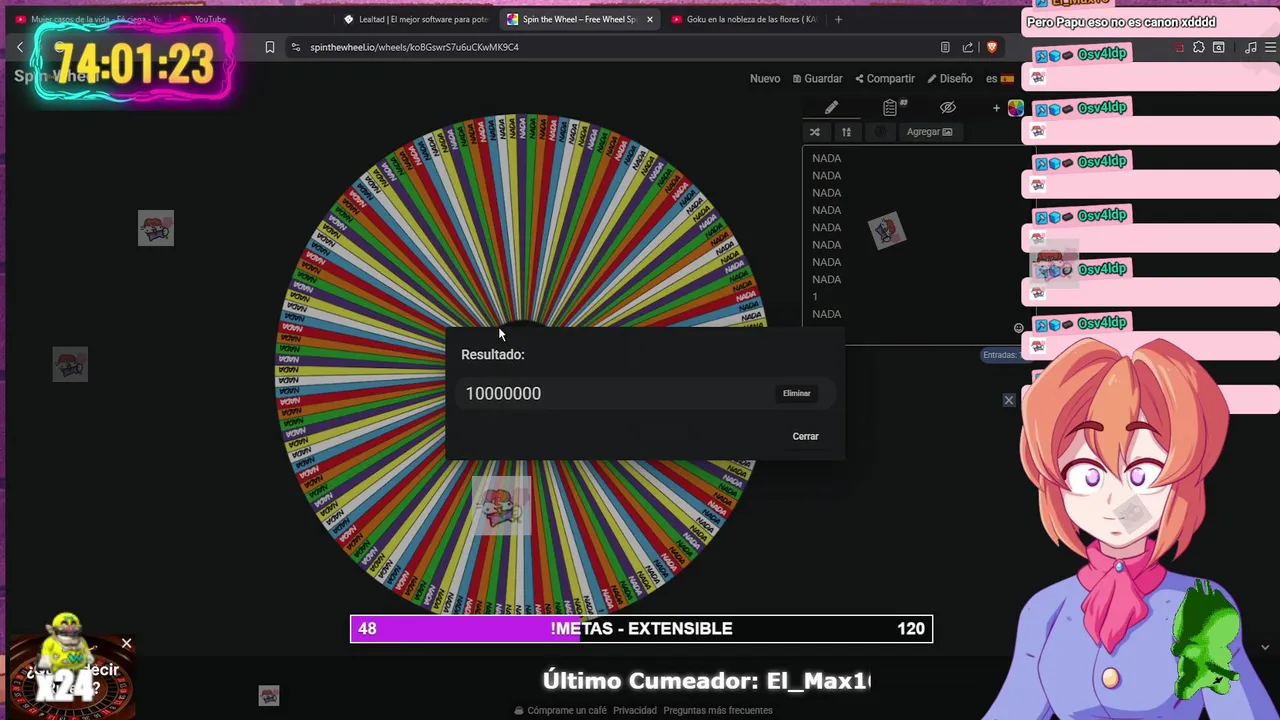The height and width of the screenshot is (720, 1280).
Task: Close the panel with the X button
Action: 1009,400
